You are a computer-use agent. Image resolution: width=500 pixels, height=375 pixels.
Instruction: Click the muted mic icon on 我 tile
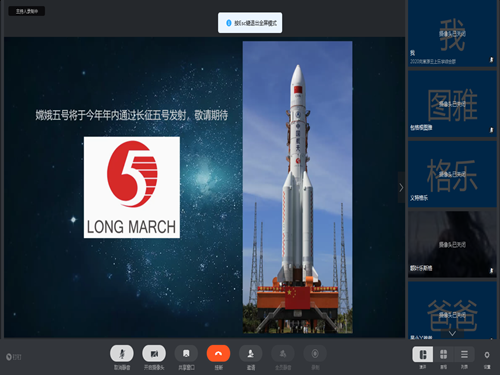[491, 60]
